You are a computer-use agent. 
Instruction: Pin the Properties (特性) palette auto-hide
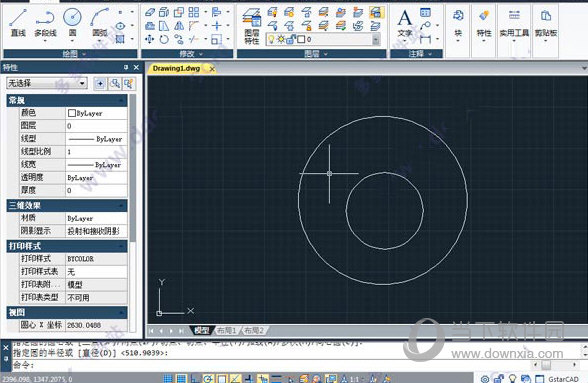click(x=126, y=68)
